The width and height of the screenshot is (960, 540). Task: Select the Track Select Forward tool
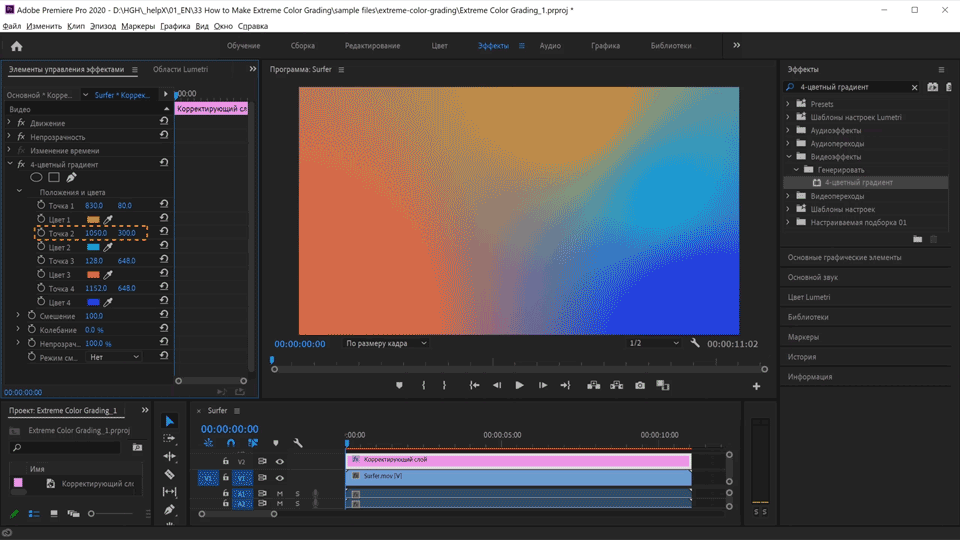pos(169,439)
